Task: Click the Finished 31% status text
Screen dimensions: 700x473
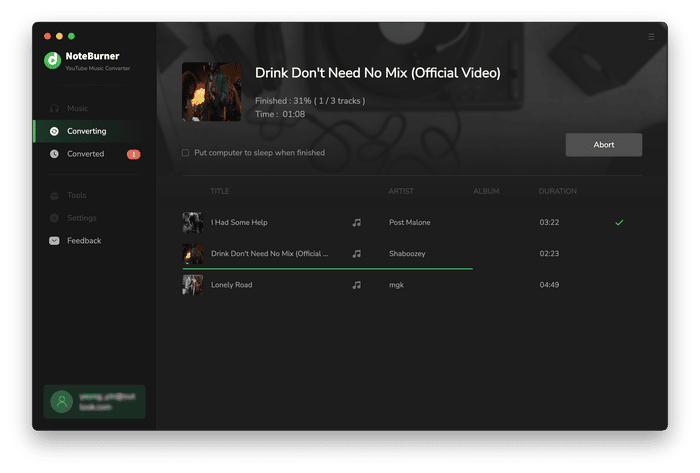Action: pos(310,101)
